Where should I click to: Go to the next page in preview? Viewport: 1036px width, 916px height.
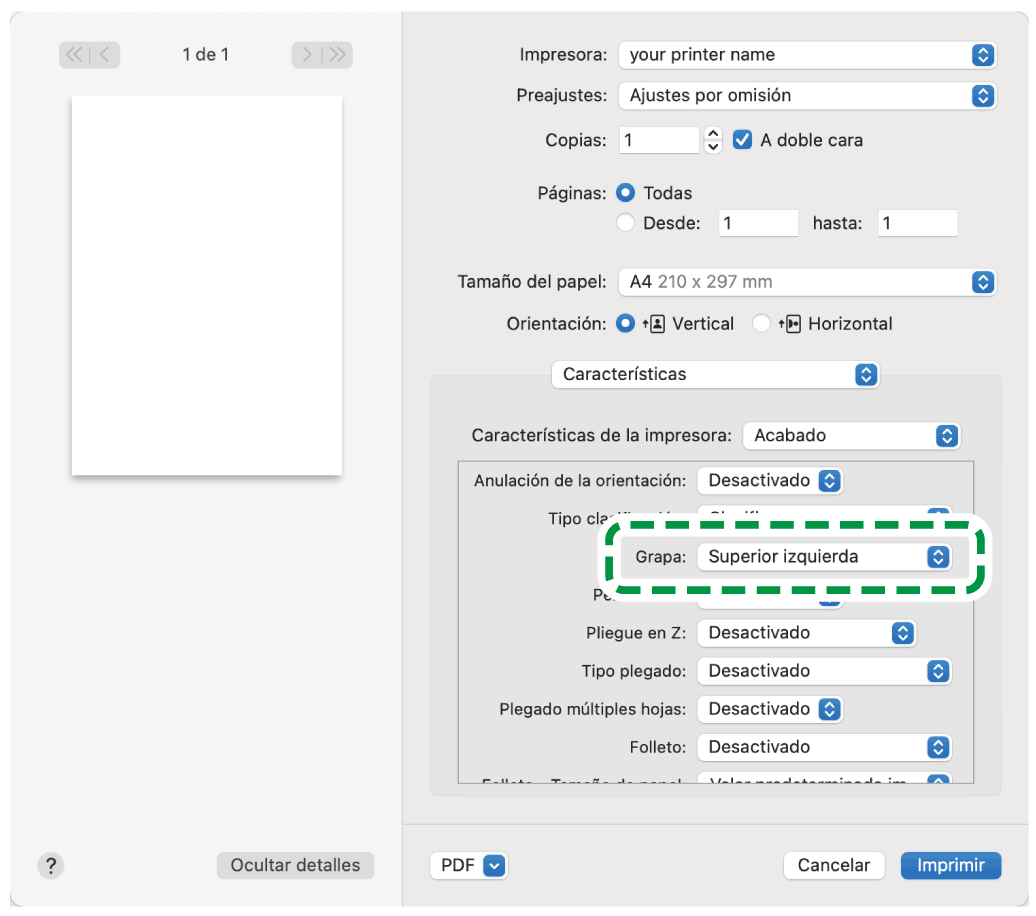[307, 55]
